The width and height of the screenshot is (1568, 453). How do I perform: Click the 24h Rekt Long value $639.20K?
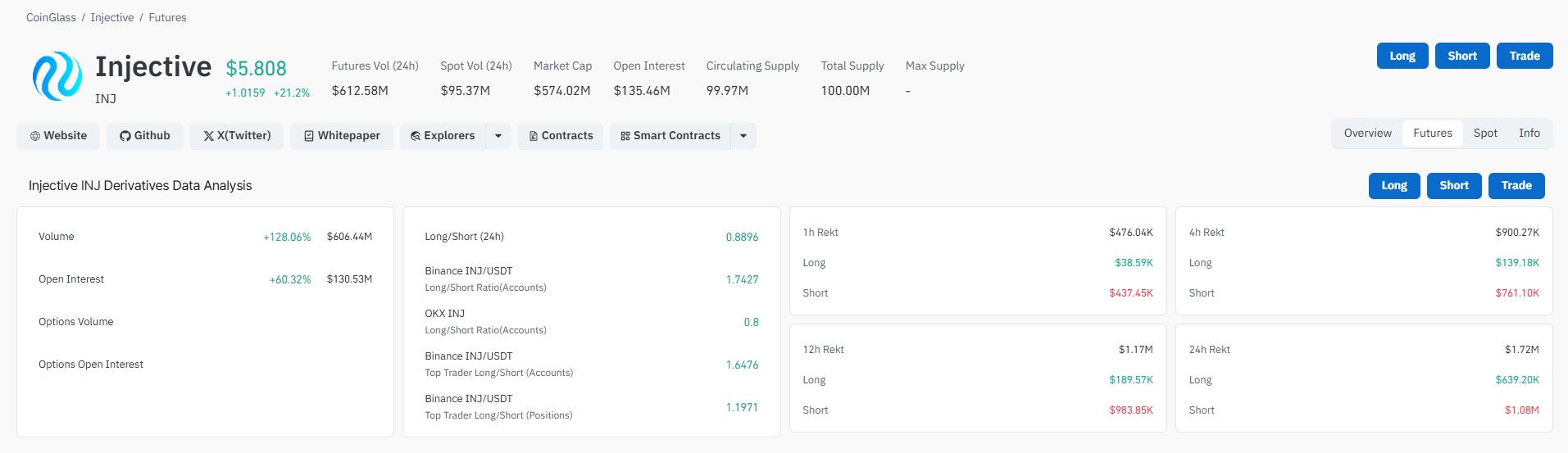click(x=1517, y=380)
